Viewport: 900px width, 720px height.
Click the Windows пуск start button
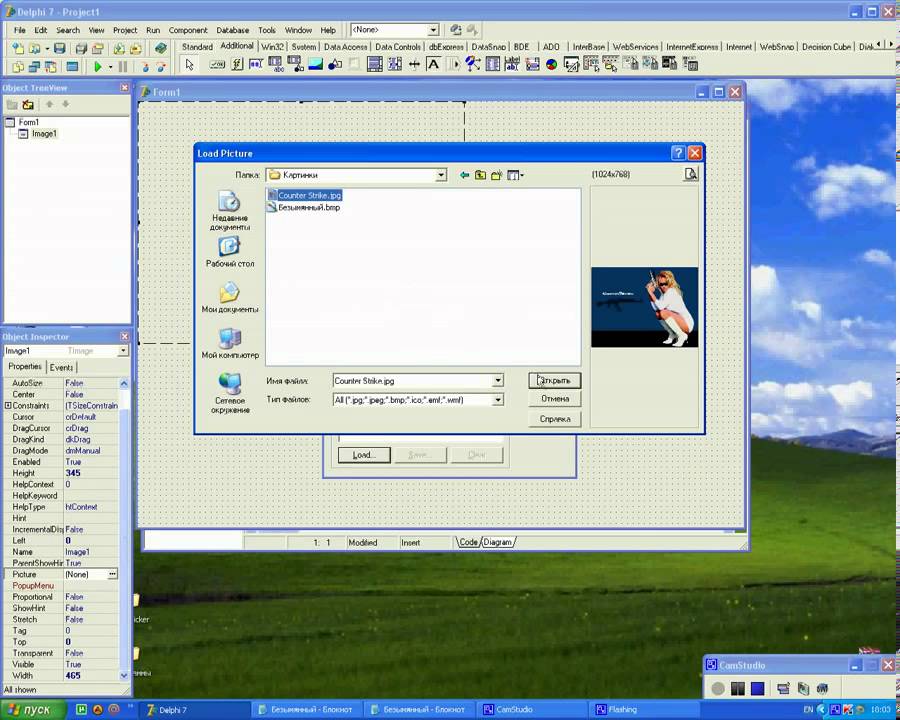click(32, 710)
